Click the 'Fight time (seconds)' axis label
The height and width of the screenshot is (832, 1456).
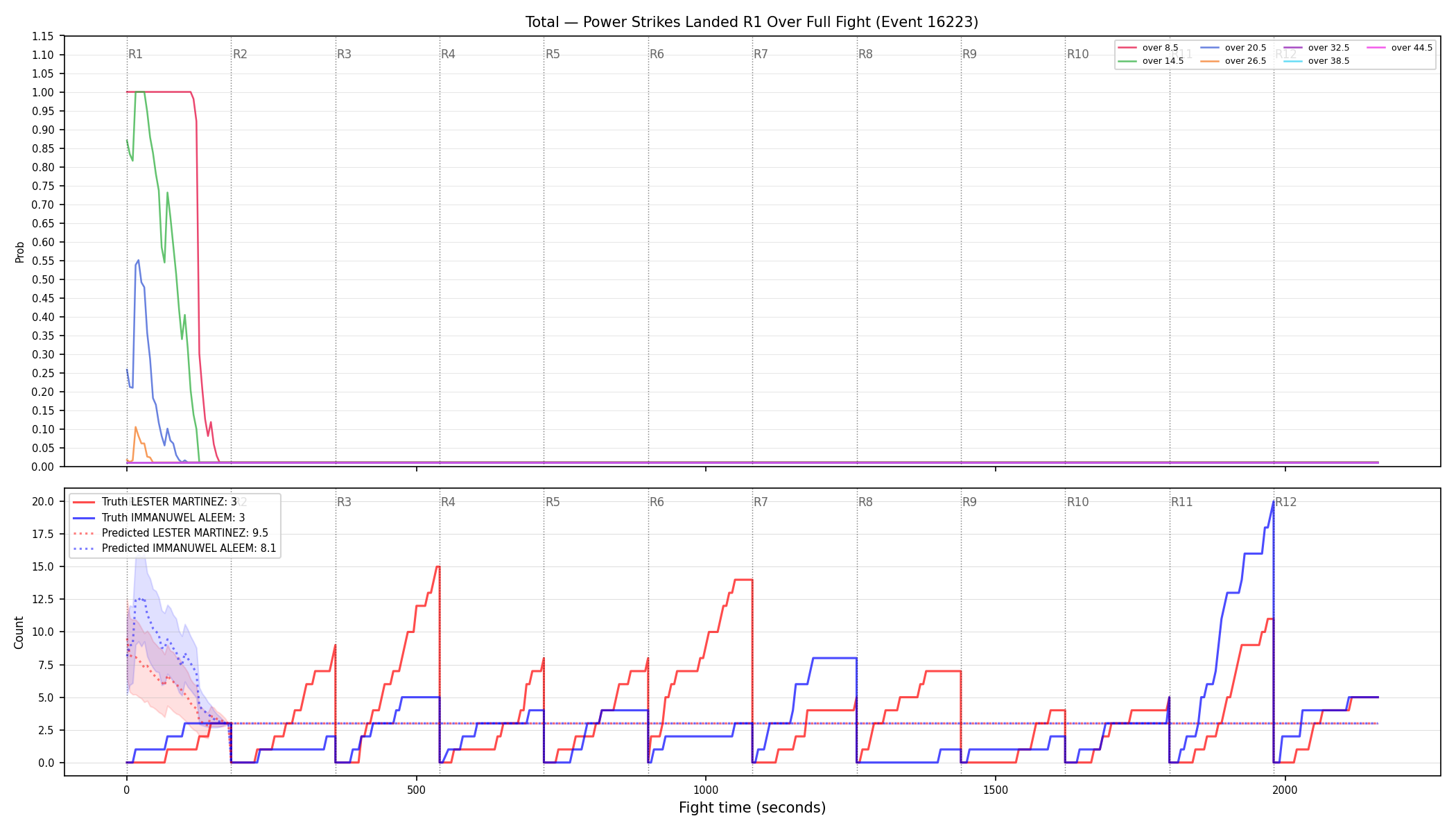coord(752,808)
